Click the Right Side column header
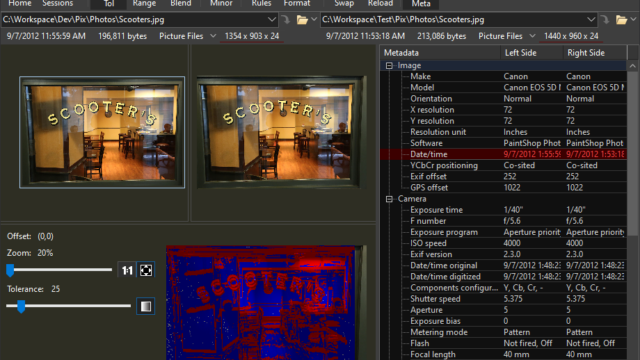Screen dimensions: 640x360 595,53
